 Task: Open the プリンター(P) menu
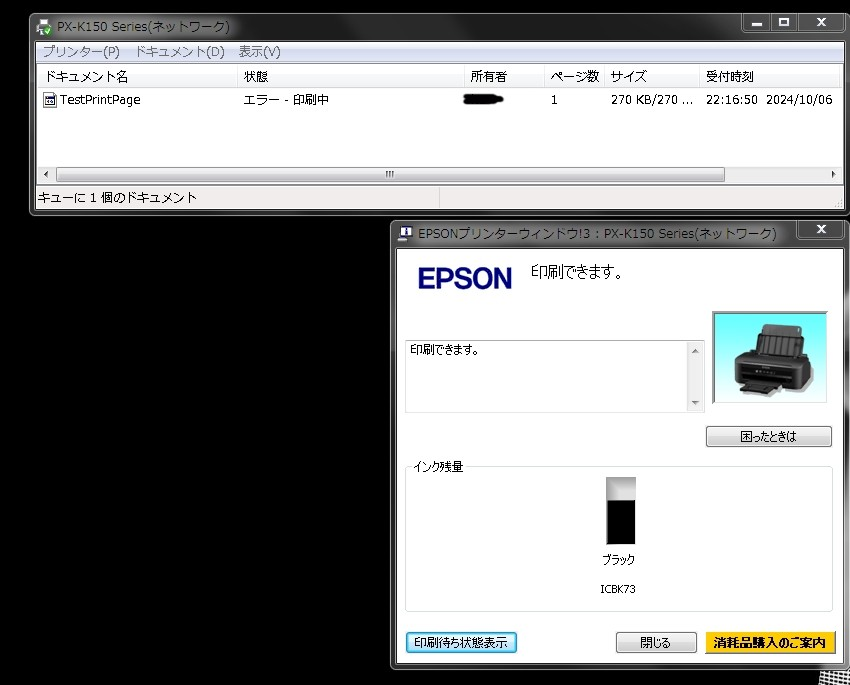pyautogui.click(x=81, y=51)
